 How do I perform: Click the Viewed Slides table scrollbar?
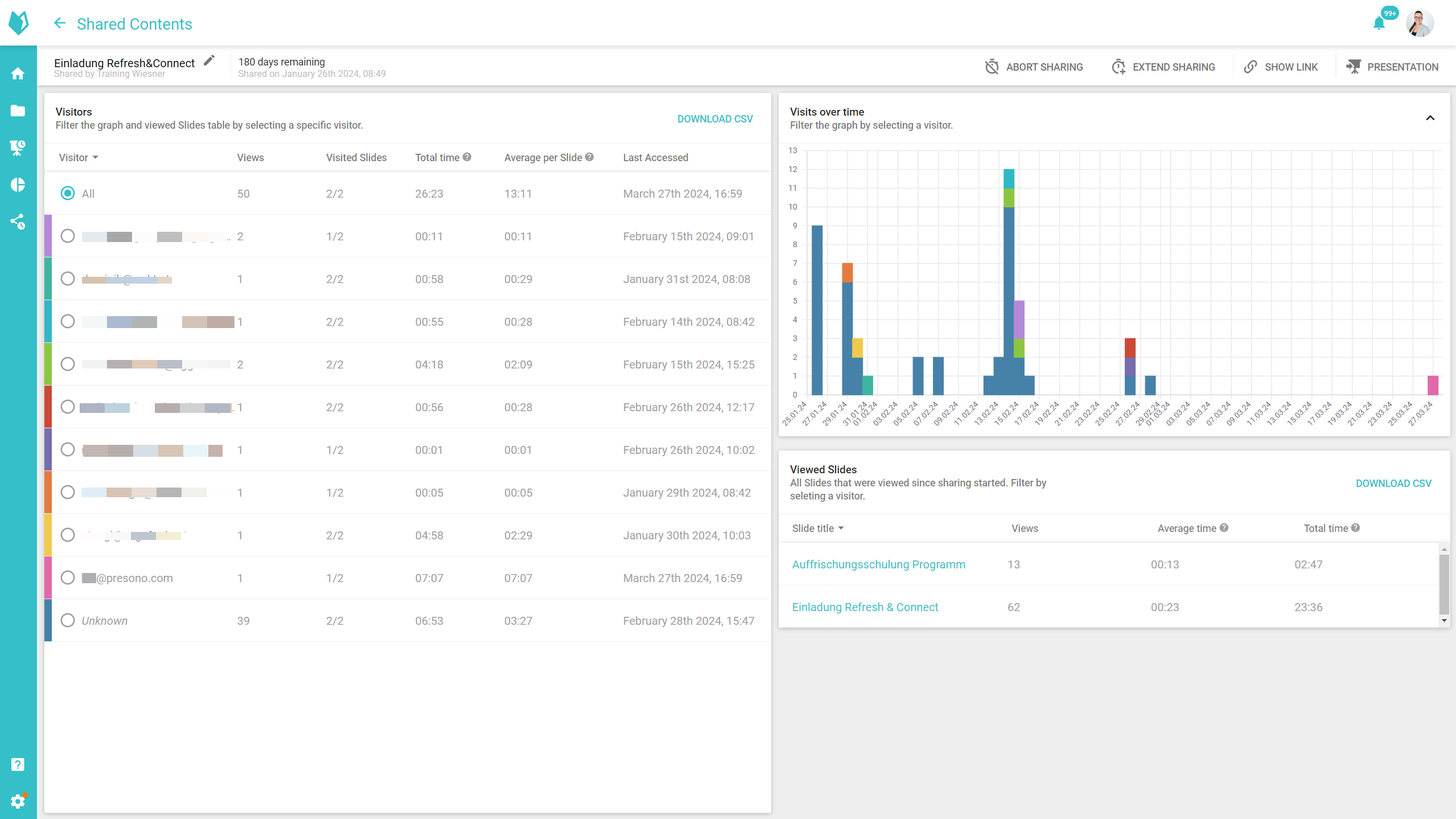click(1443, 584)
